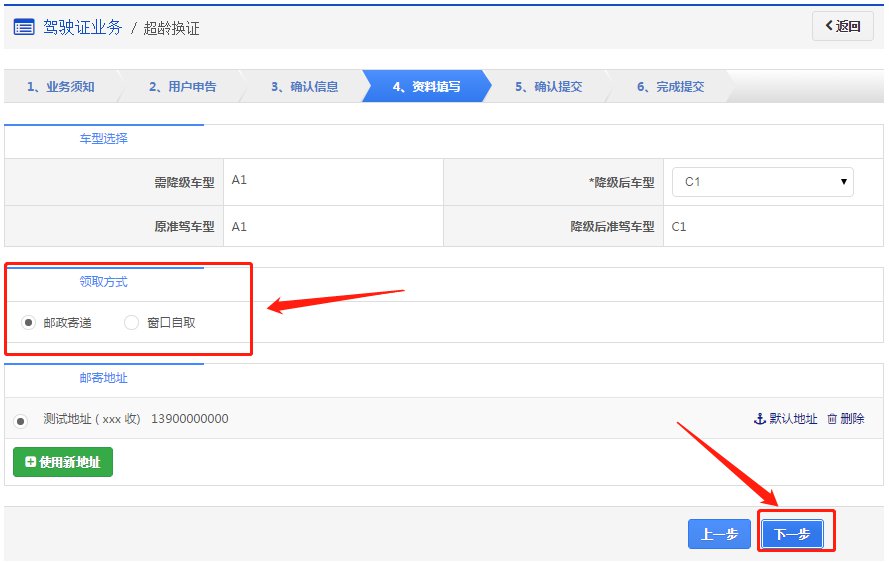The width and height of the screenshot is (889, 562).
Task: Switch to step 2 用户申告
Action: (x=182, y=87)
